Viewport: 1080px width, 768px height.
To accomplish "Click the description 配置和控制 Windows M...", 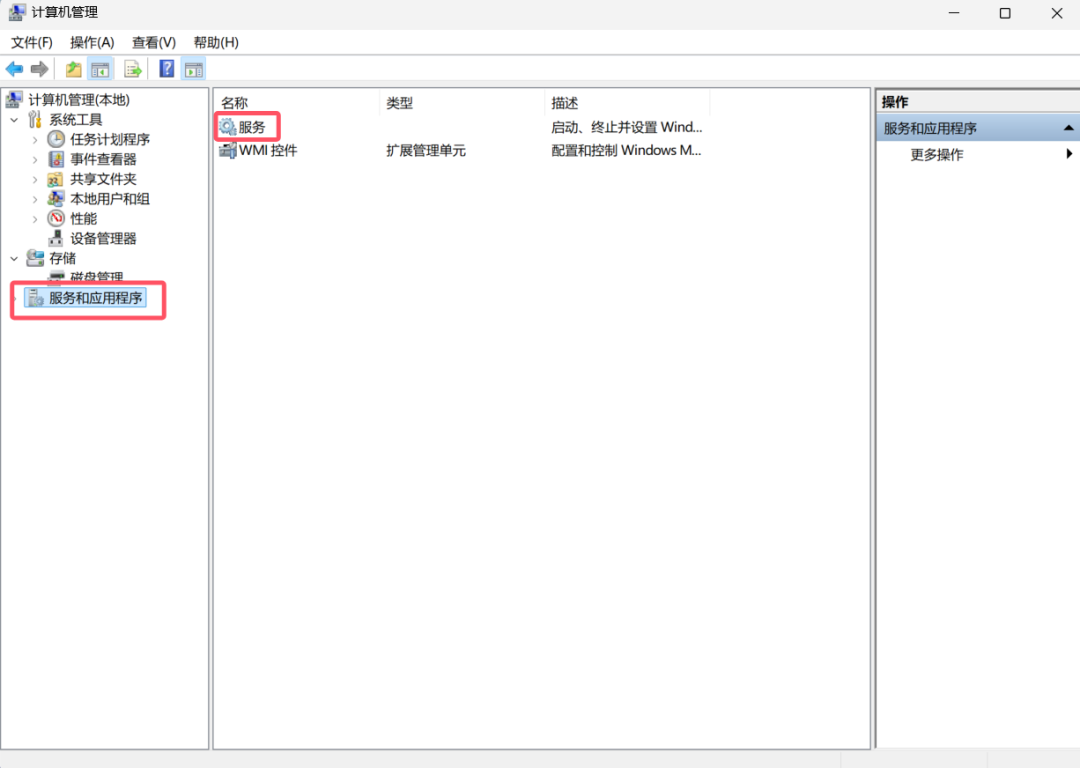I will (x=626, y=150).
